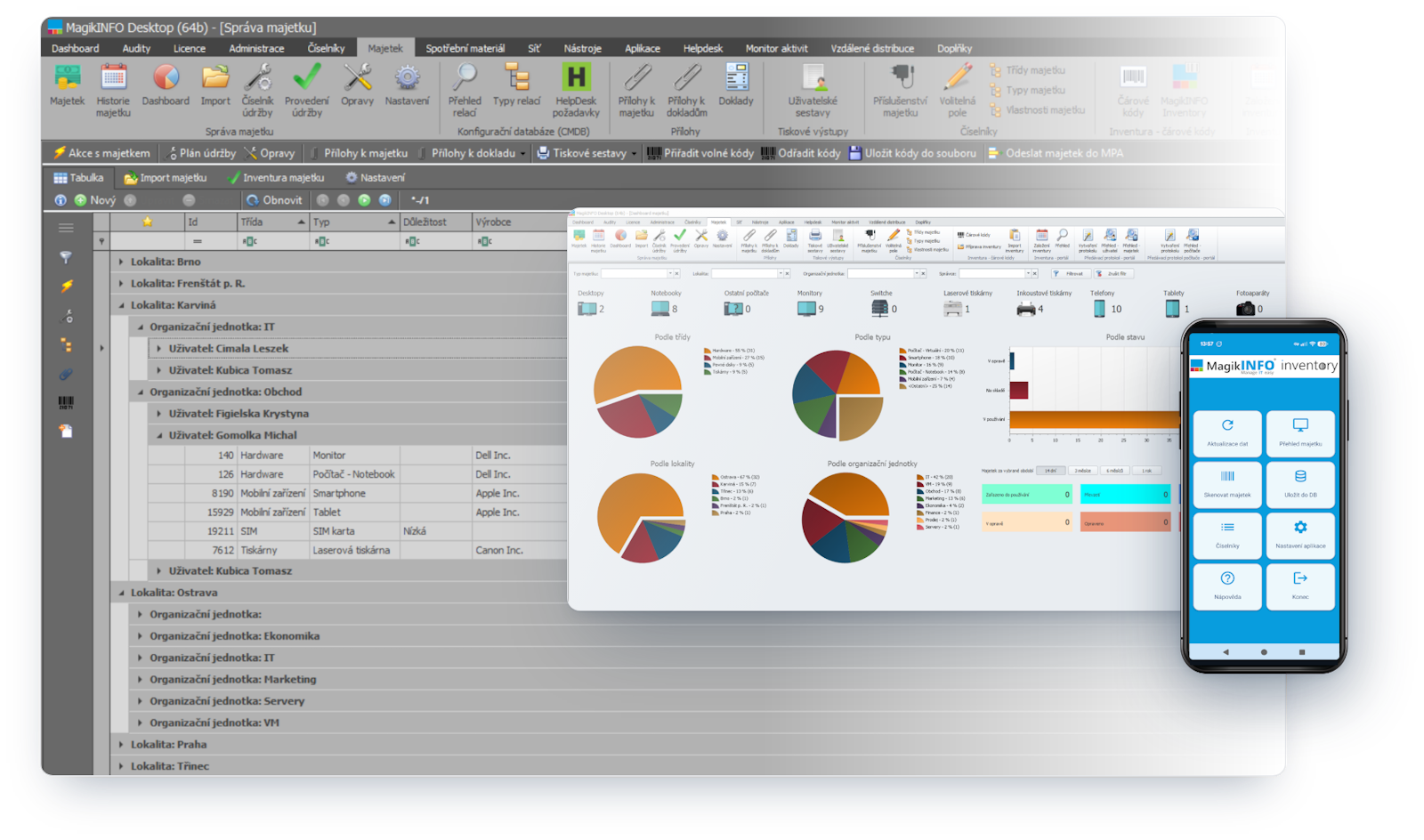Image resolution: width=1424 pixels, height=840 pixels.
Task: Expand the Uživatel: Figielska Krystyna group
Action: click(x=159, y=414)
